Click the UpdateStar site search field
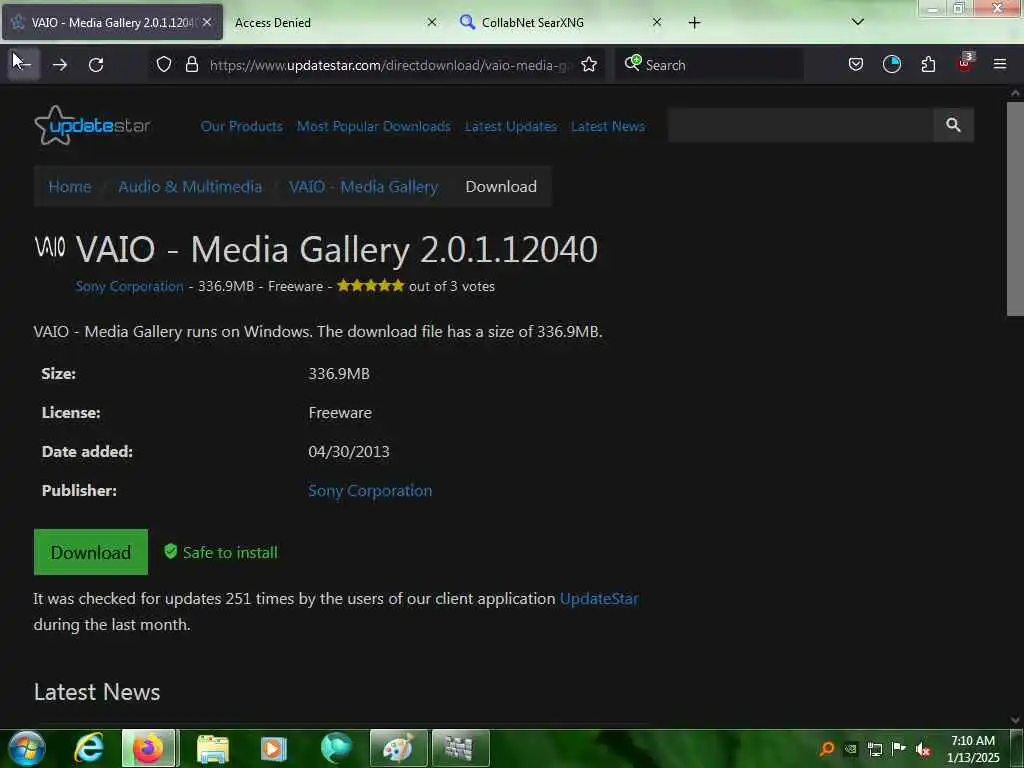Screen dimensions: 1024x768 tap(800, 125)
